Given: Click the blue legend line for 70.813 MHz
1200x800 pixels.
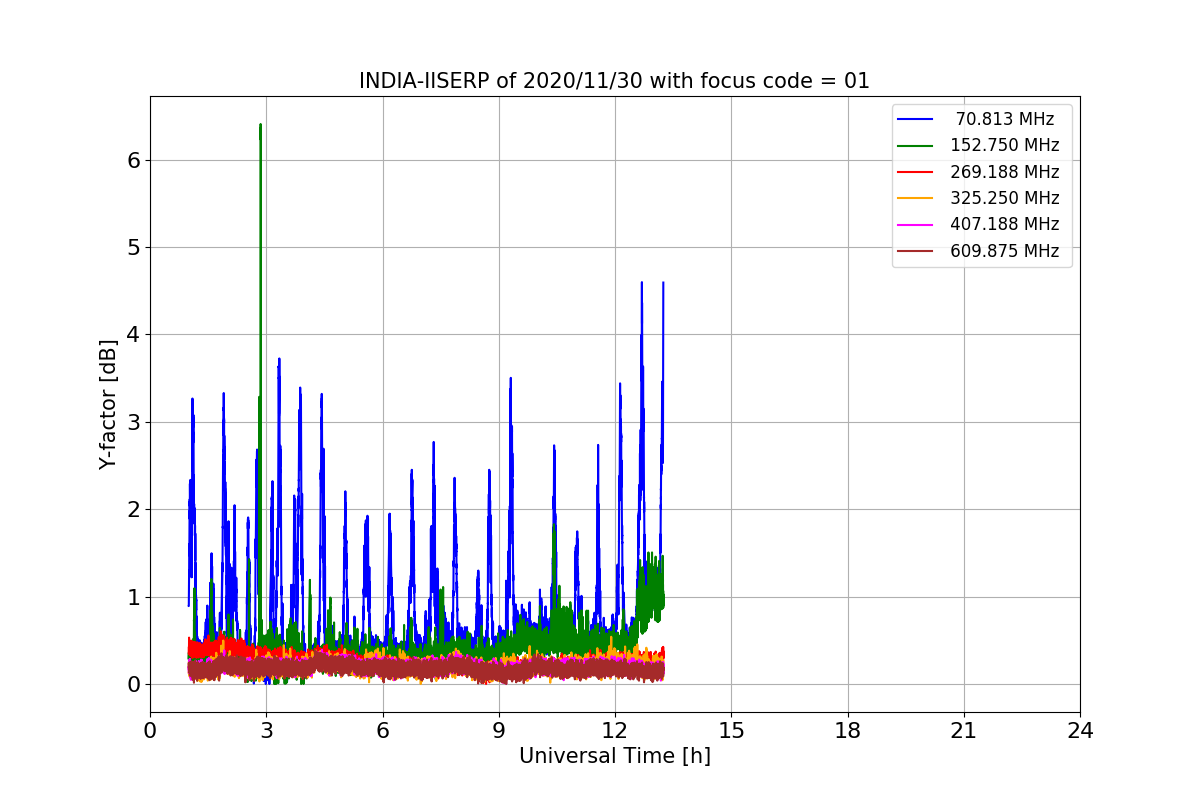Looking at the screenshot, I should pyautogui.click(x=915, y=120).
